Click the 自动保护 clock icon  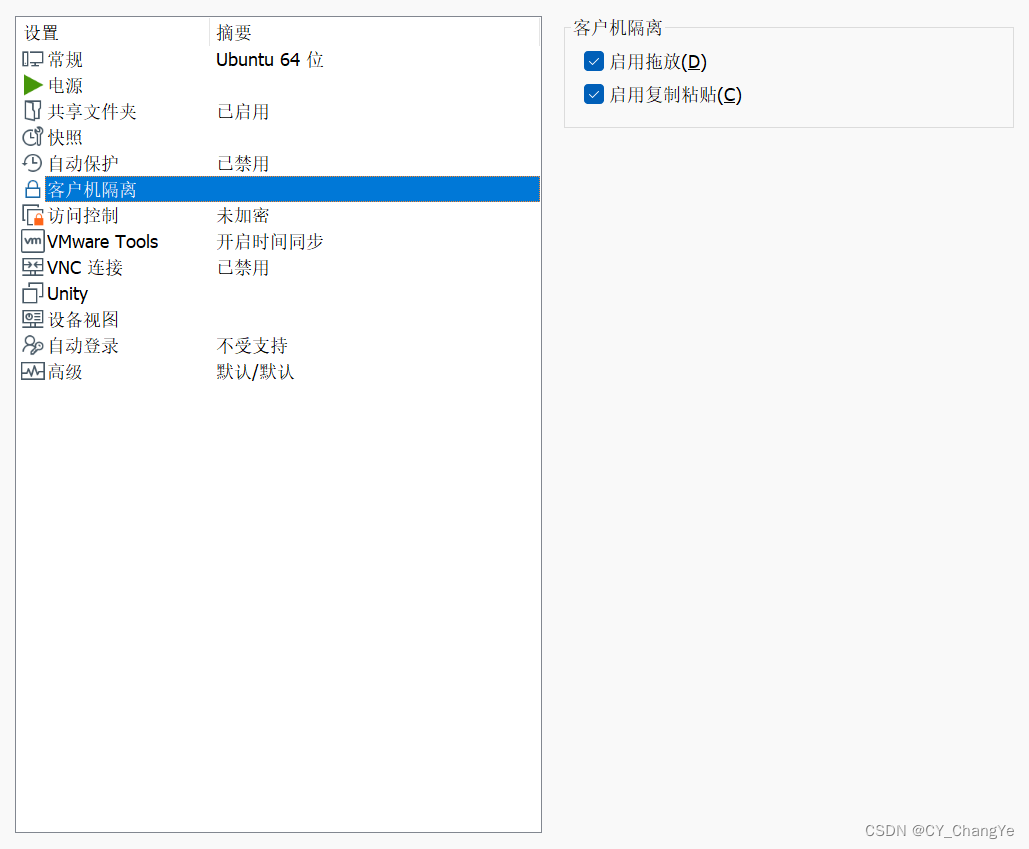coord(32,163)
